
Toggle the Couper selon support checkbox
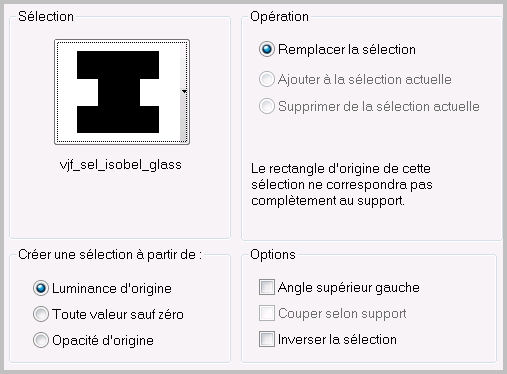[x=267, y=313]
